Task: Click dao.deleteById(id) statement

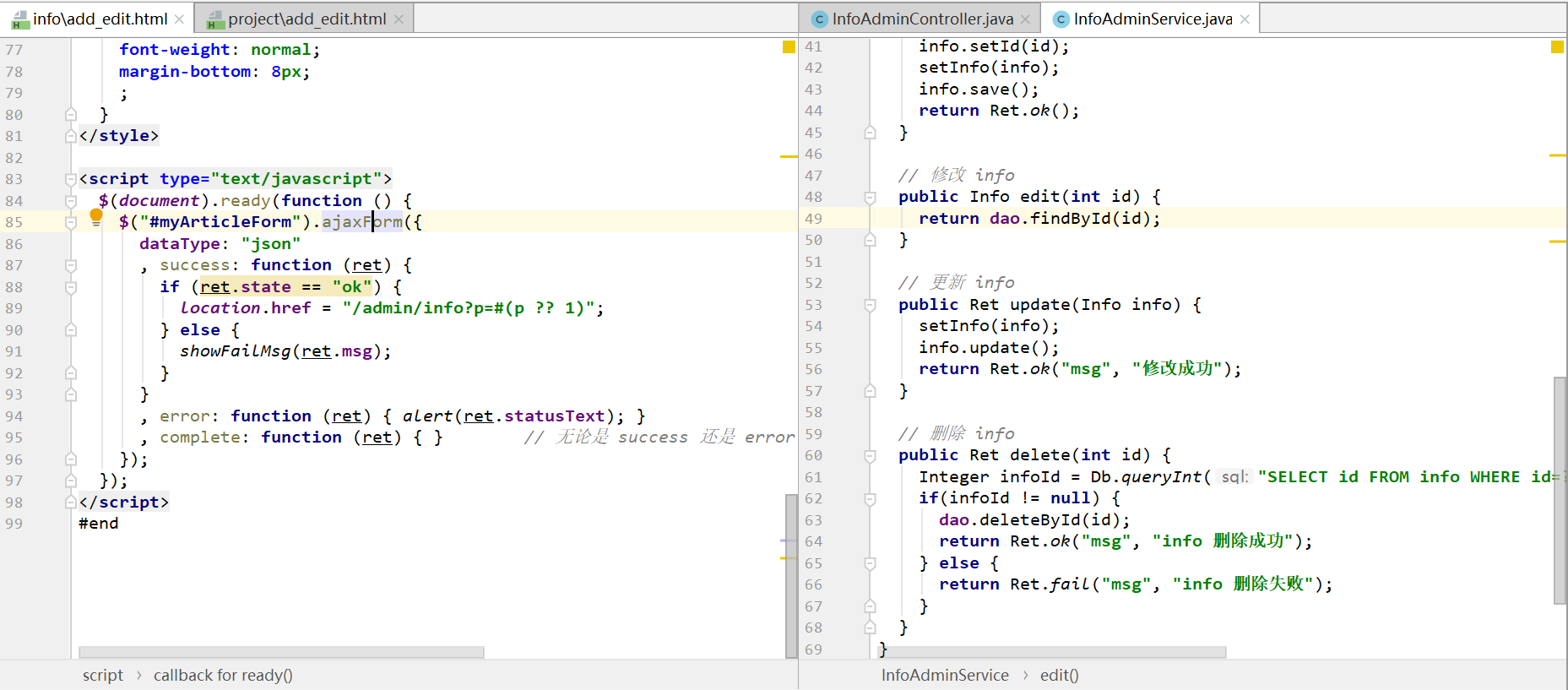Action: tap(1034, 520)
